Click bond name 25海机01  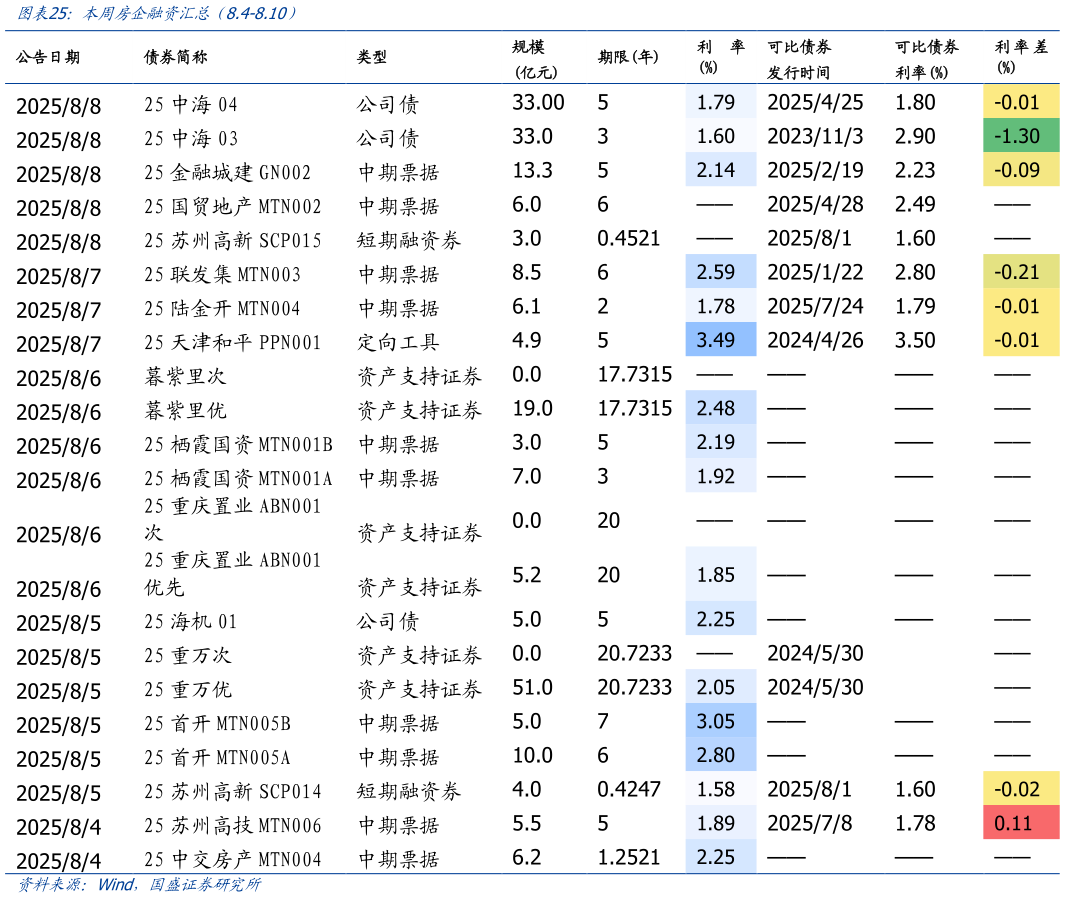coord(191,622)
